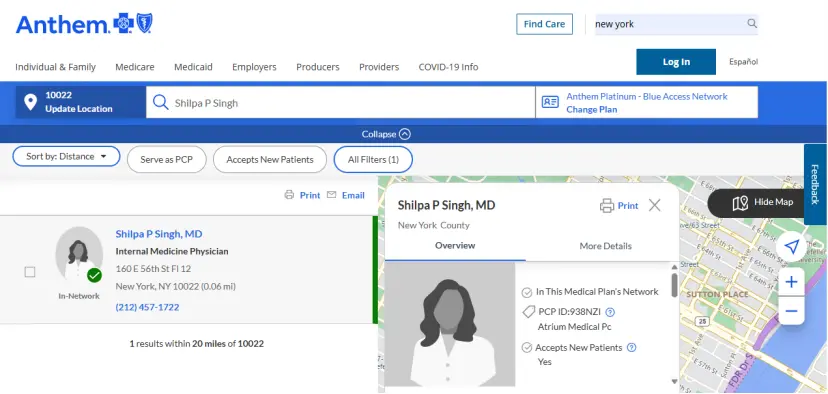Toggle the Accepts New Patients filter
This screenshot has height=394, width=828.
click(x=270, y=160)
